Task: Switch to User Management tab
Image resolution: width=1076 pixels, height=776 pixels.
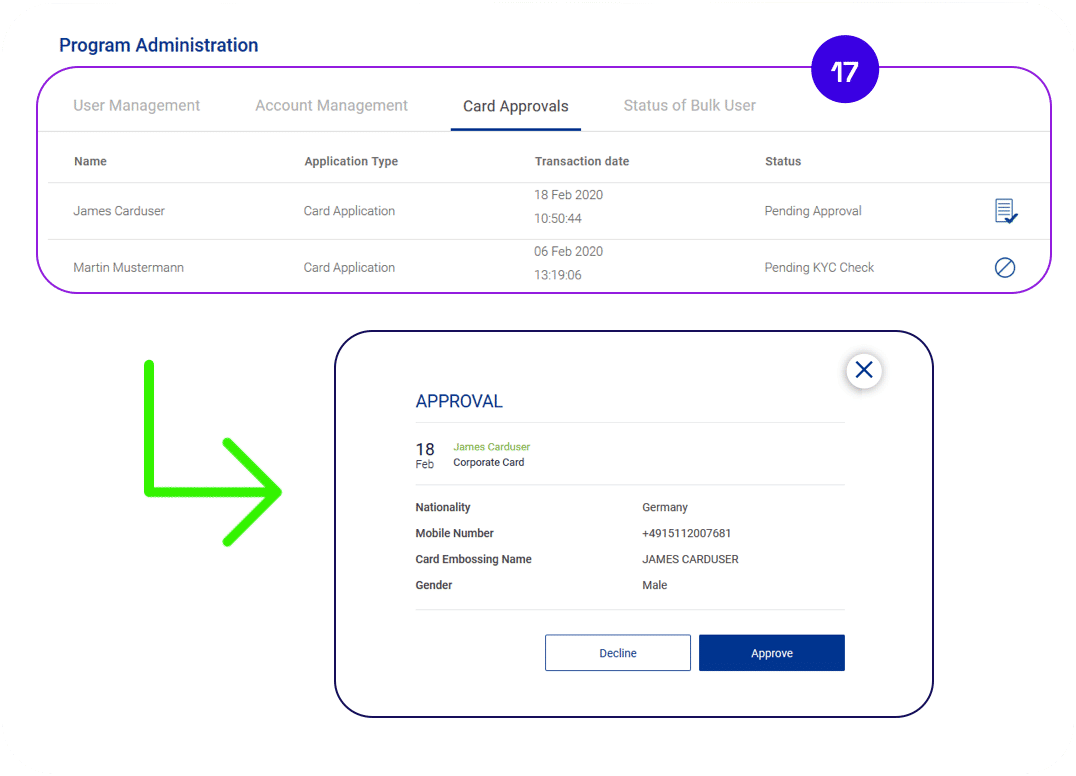Action: pyautogui.click(x=137, y=106)
